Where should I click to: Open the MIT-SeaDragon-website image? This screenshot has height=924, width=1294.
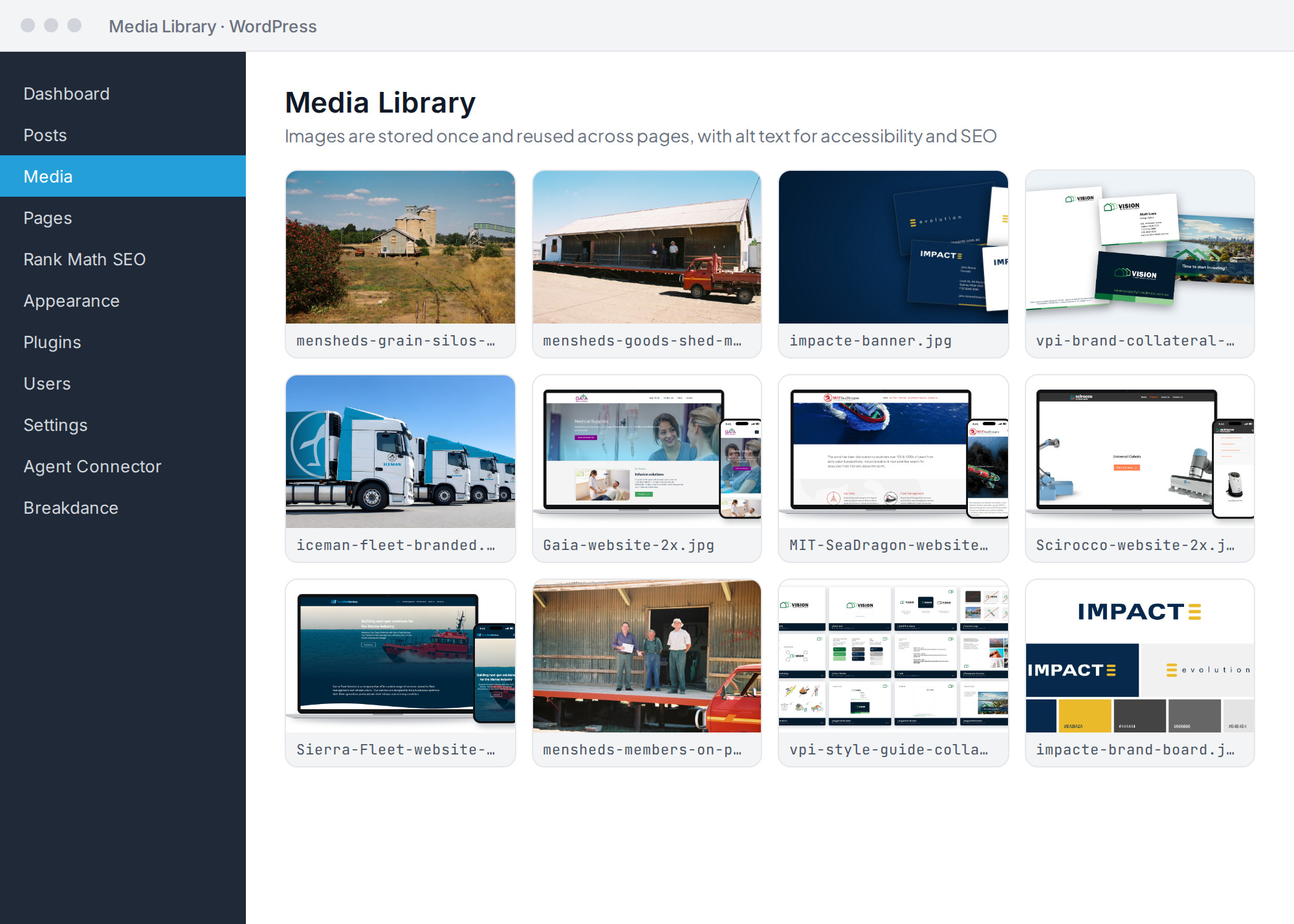894,452
